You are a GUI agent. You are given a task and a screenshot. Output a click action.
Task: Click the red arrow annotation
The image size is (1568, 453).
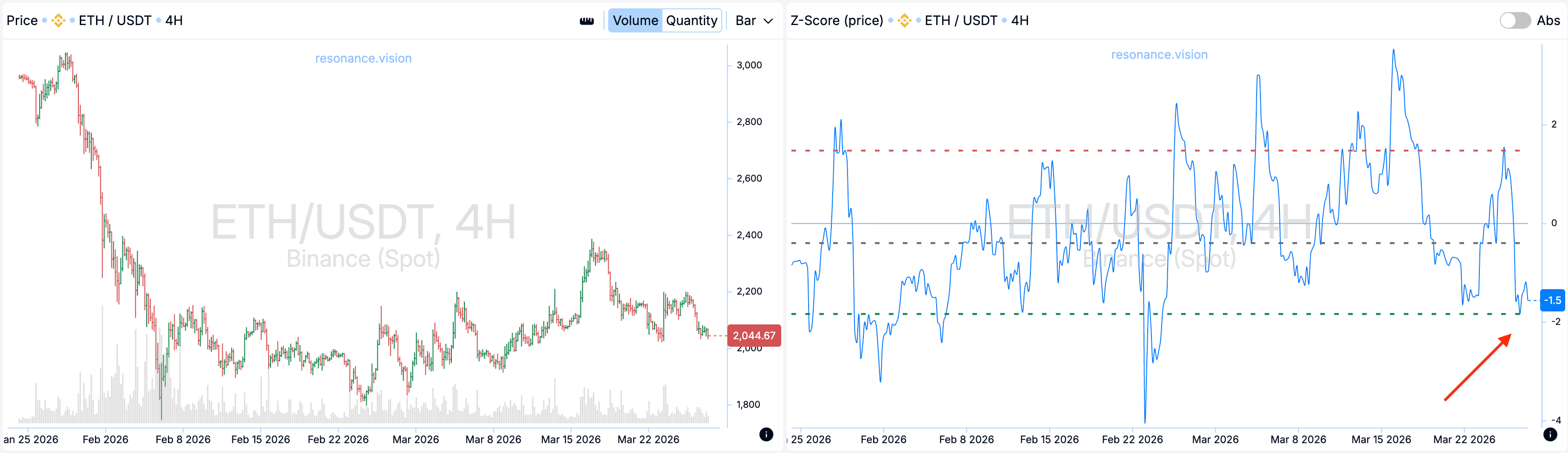[x=1477, y=367]
